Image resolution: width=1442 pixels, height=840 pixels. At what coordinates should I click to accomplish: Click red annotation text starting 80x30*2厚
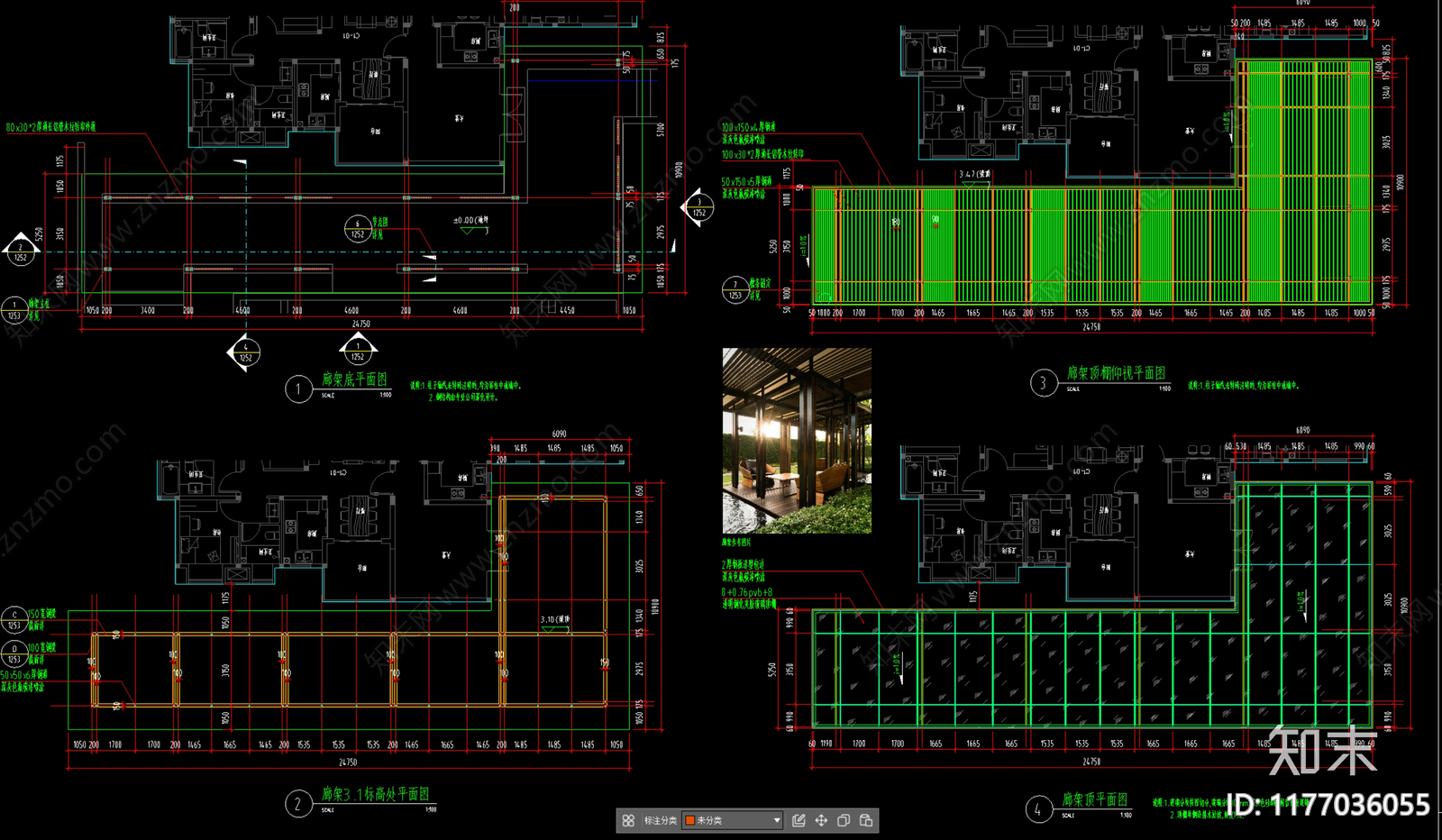point(50,127)
